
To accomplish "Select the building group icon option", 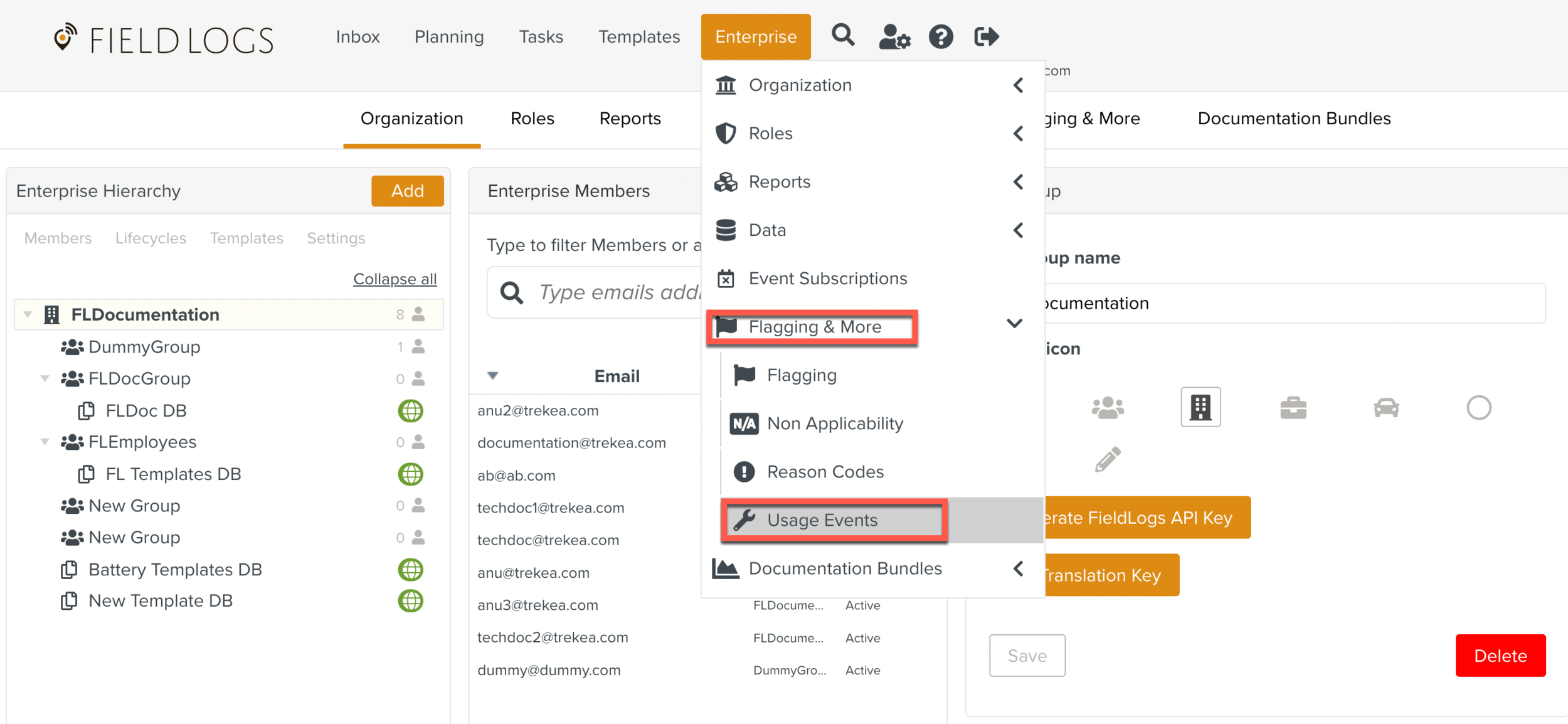I will pyautogui.click(x=1200, y=407).
